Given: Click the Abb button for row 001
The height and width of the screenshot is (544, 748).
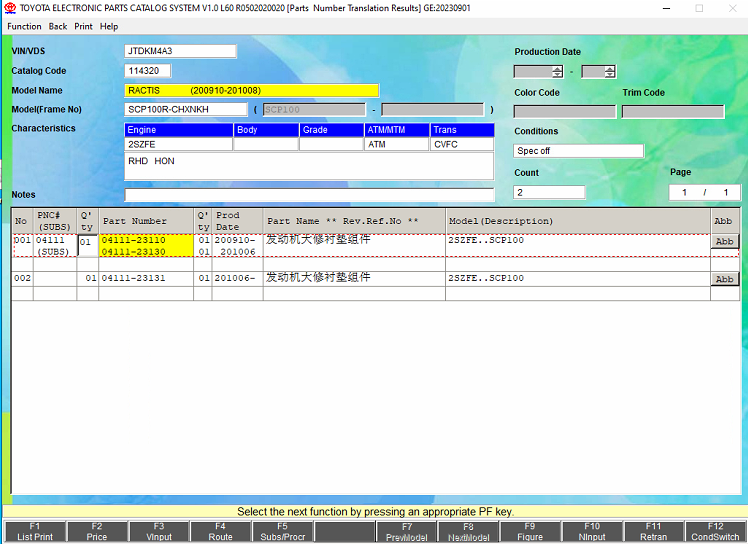Looking at the screenshot, I should coord(725,241).
